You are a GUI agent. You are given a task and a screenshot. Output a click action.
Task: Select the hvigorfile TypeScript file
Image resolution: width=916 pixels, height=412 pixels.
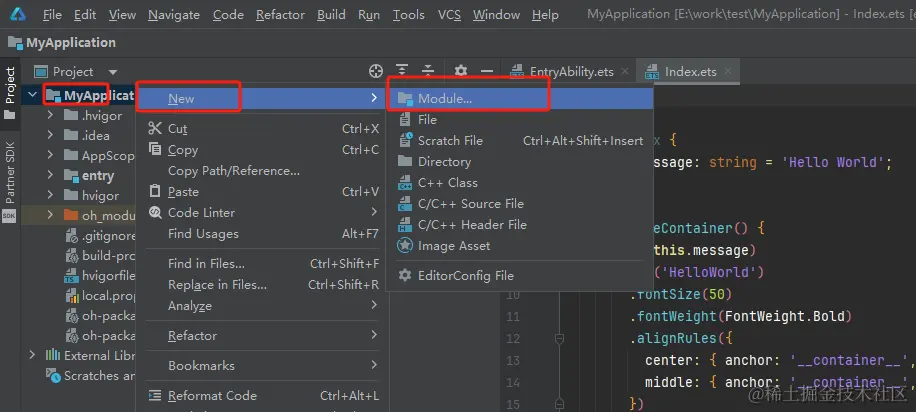[100, 275]
